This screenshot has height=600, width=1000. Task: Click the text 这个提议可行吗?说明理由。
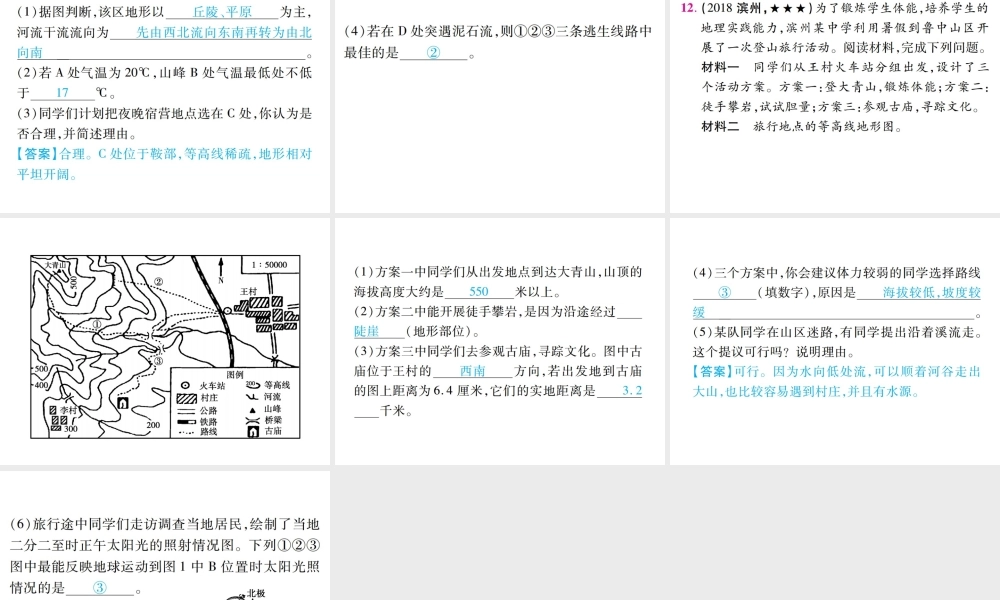click(x=774, y=351)
